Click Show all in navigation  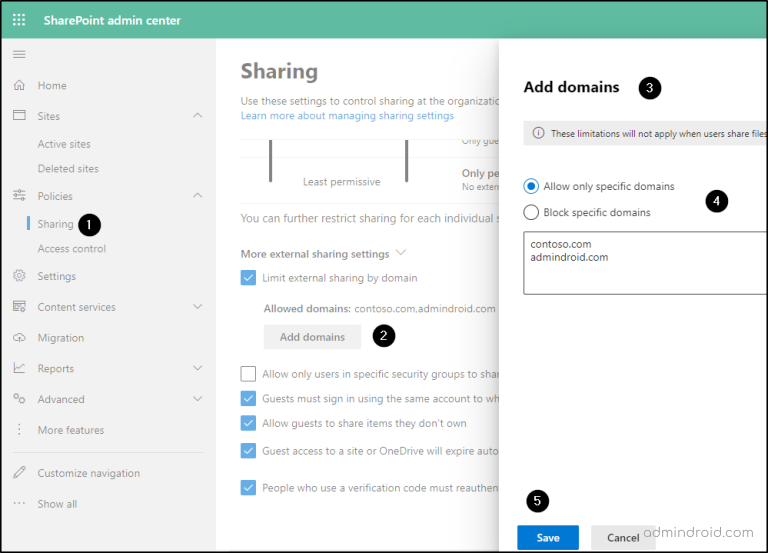(57, 504)
